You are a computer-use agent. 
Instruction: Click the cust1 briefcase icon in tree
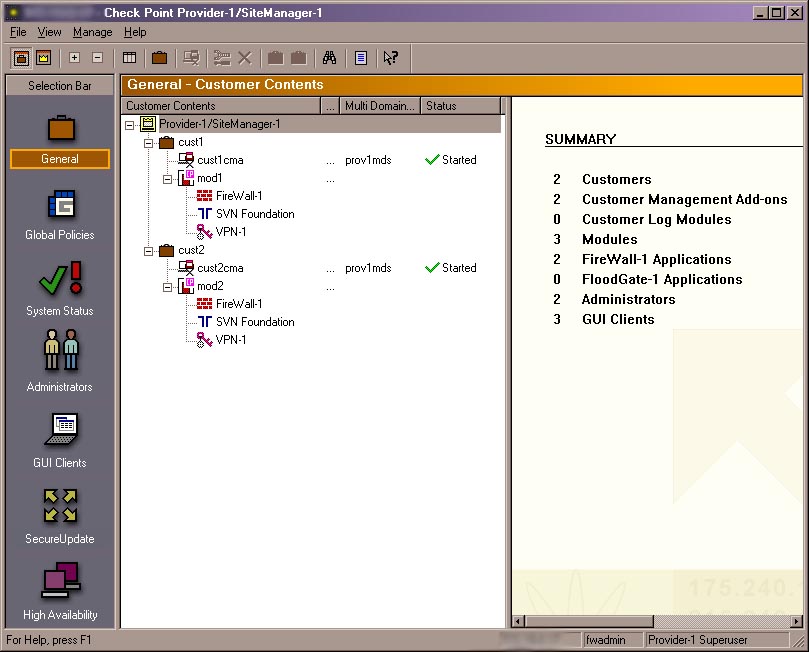tap(166, 142)
